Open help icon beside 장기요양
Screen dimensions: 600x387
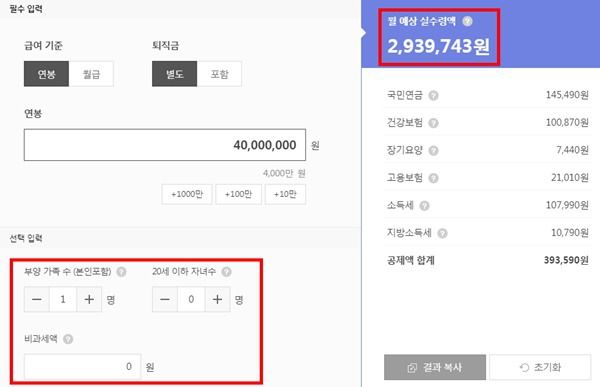433,150
